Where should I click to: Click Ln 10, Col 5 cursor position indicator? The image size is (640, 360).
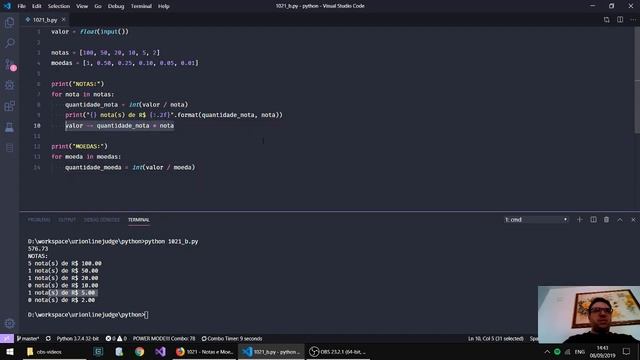coord(496,338)
